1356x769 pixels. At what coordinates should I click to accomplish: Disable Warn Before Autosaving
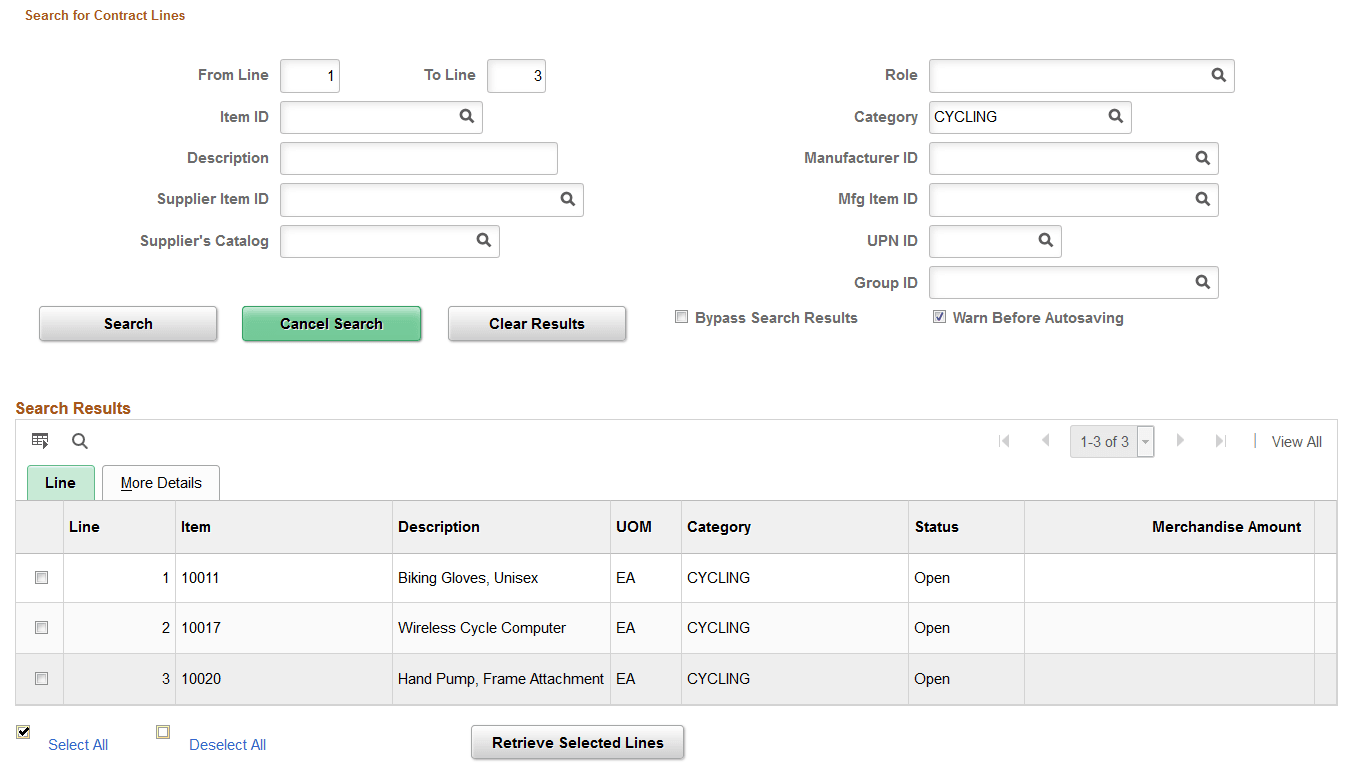pyautogui.click(x=939, y=316)
